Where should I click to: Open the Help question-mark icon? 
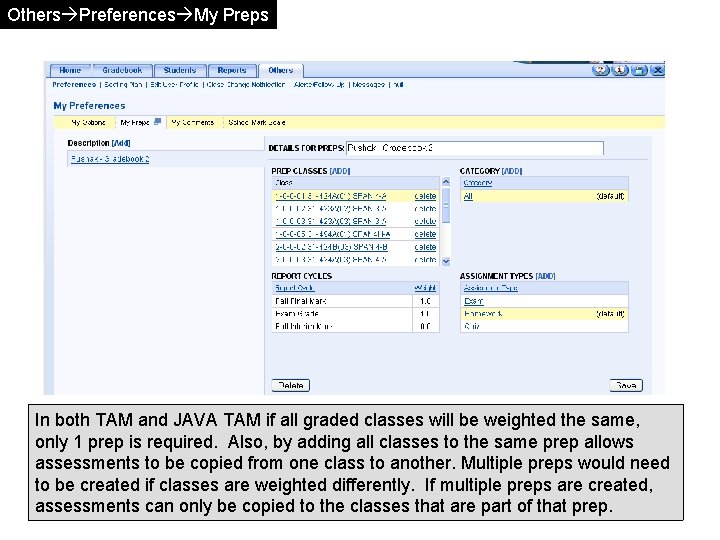(600, 70)
